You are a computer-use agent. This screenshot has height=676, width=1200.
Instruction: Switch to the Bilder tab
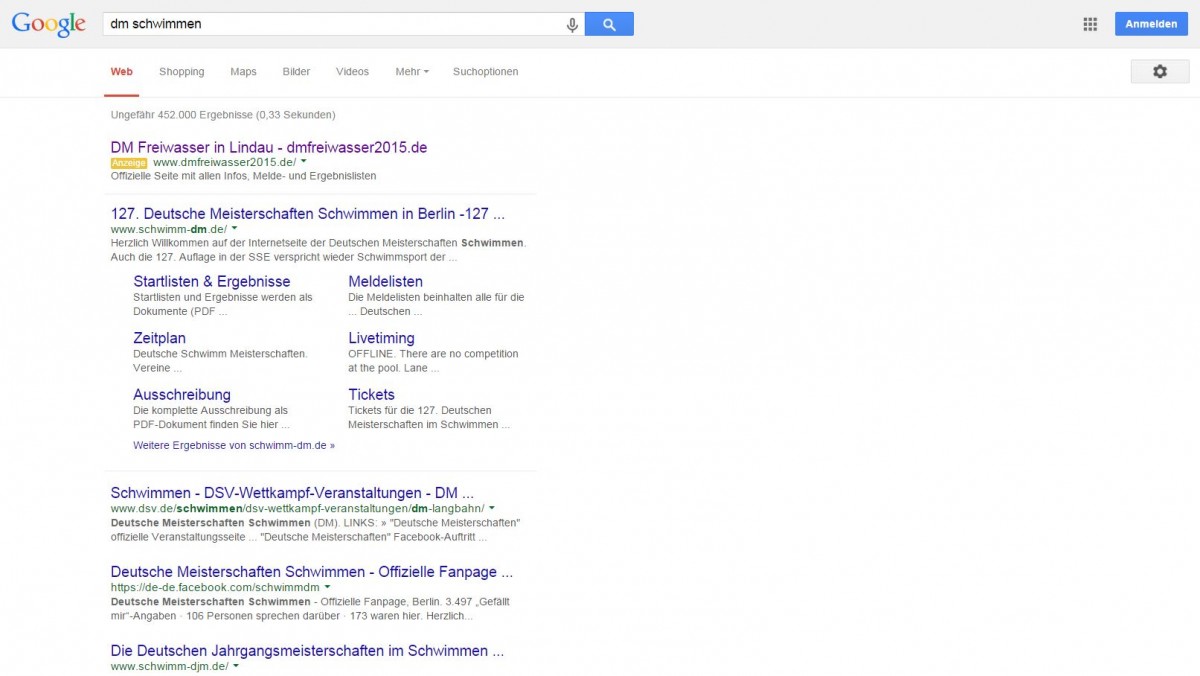pos(296,72)
